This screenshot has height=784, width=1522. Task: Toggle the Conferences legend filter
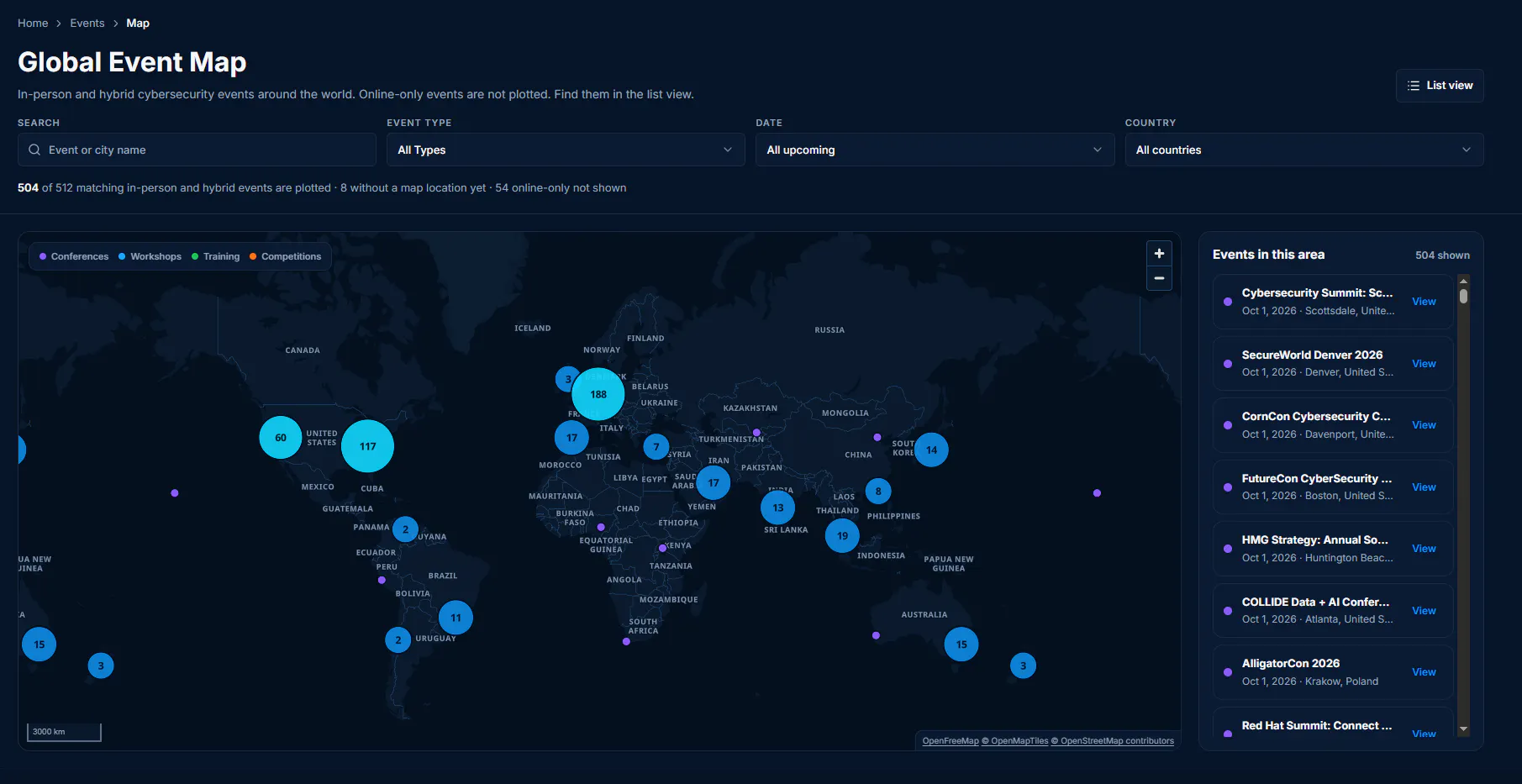click(74, 256)
